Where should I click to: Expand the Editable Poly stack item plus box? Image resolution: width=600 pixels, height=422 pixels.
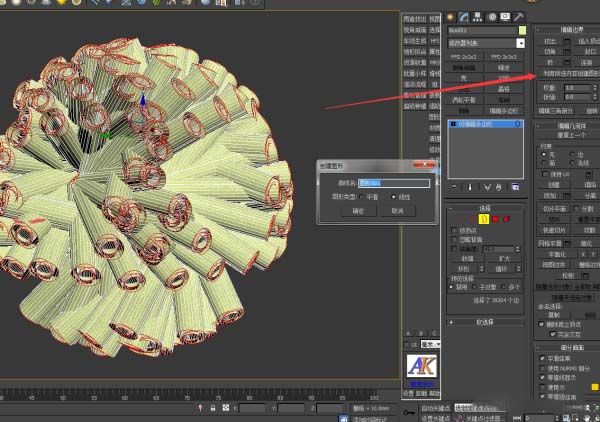(x=453, y=124)
